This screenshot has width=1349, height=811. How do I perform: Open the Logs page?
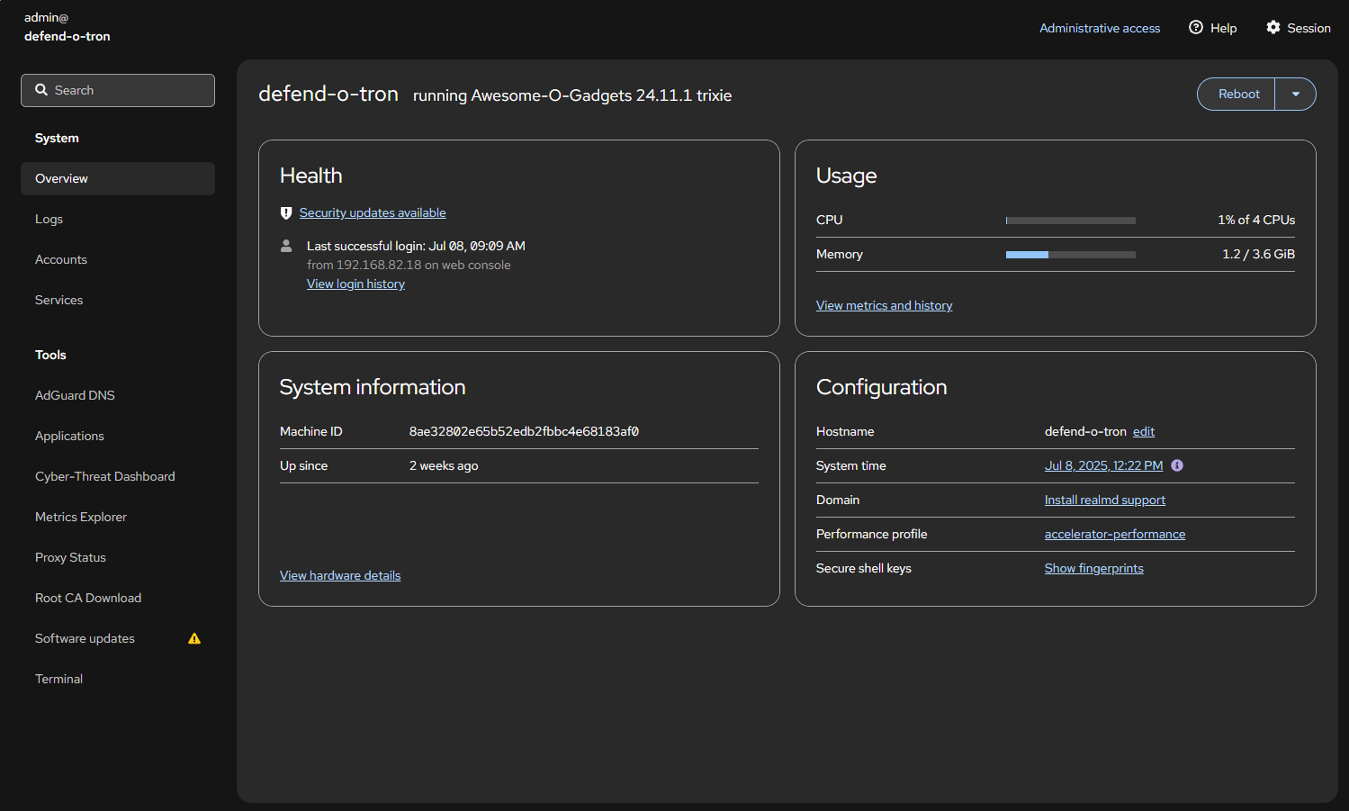(x=48, y=219)
